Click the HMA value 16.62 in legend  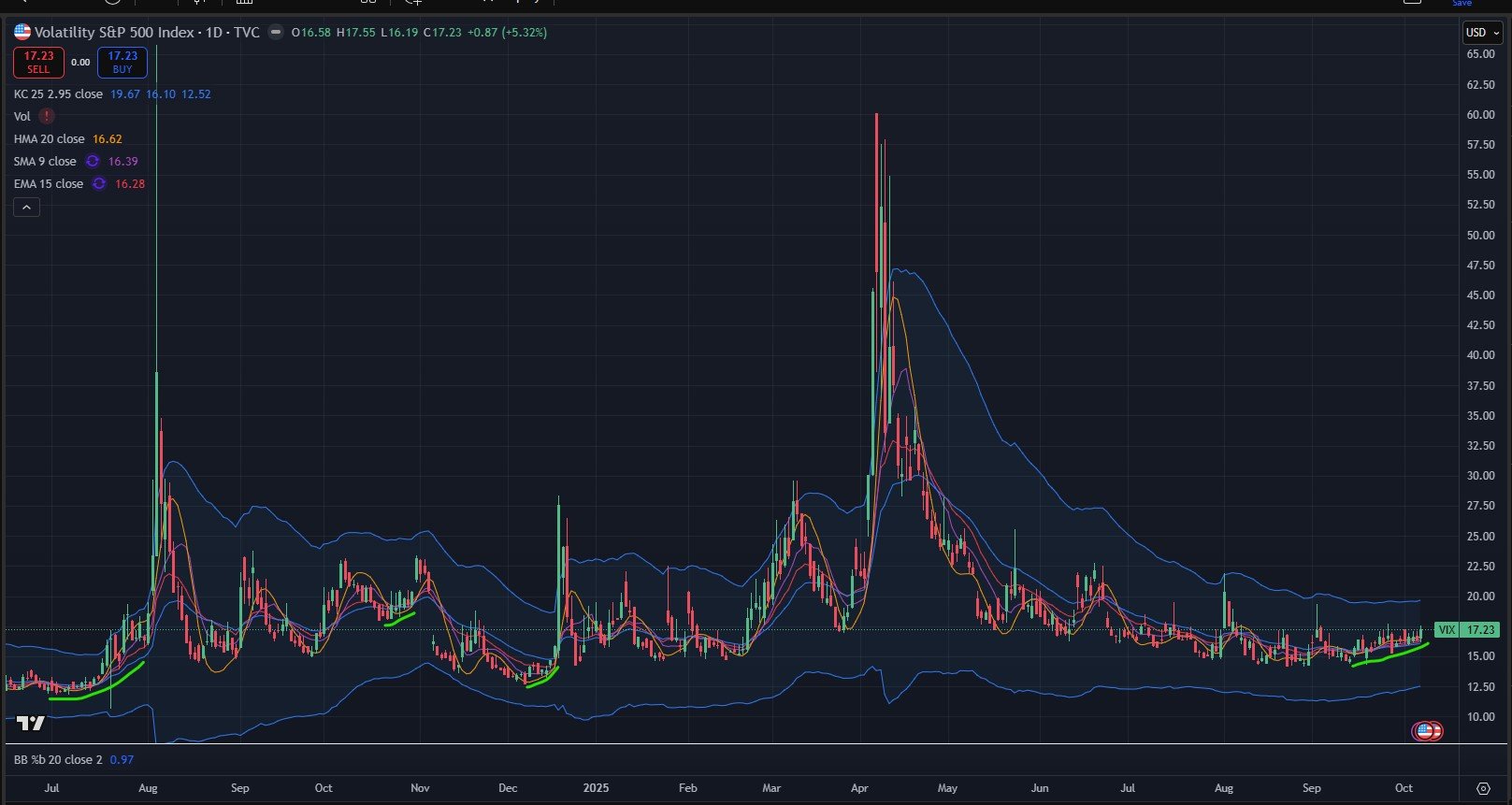tap(108, 139)
